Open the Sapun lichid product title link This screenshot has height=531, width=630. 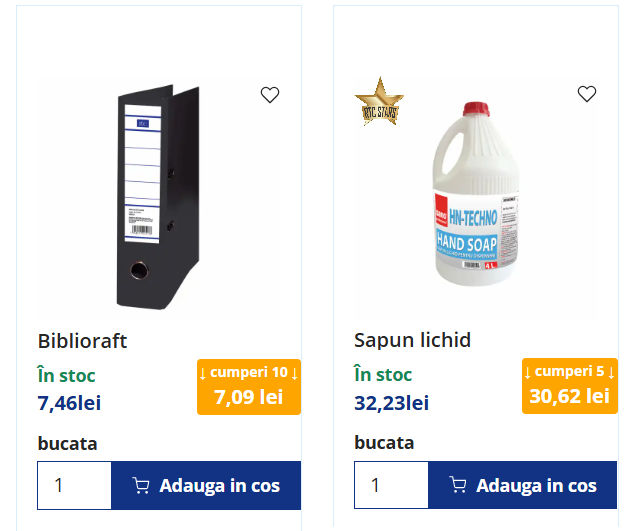click(412, 341)
